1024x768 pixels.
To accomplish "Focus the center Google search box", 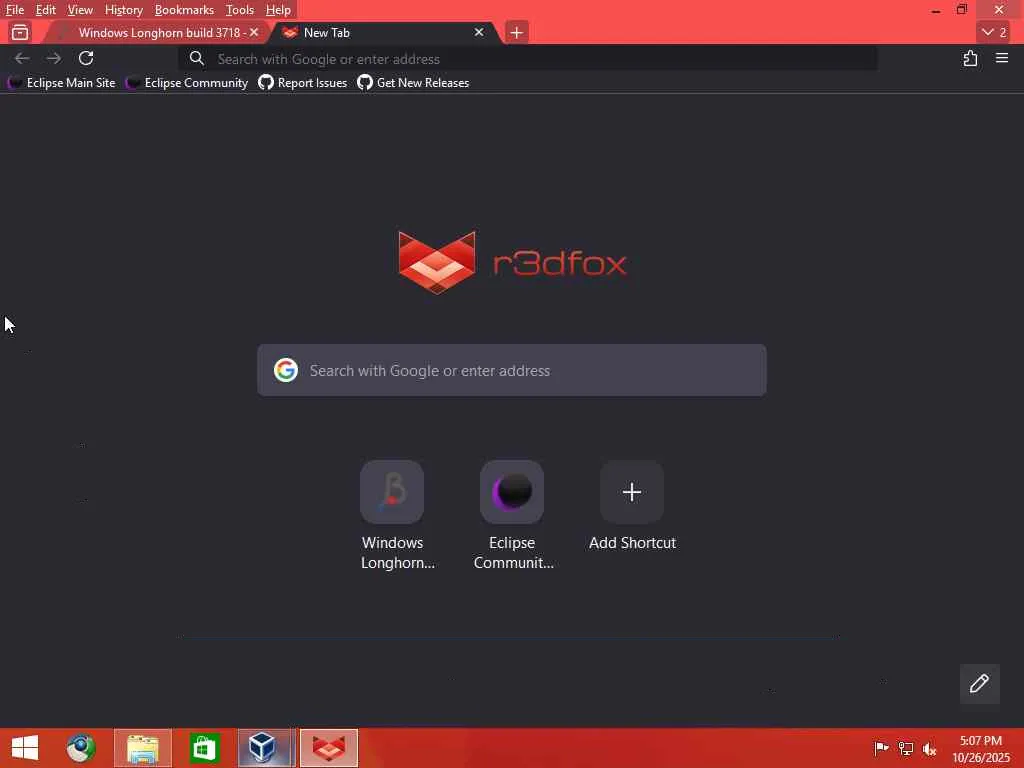I will [x=512, y=370].
